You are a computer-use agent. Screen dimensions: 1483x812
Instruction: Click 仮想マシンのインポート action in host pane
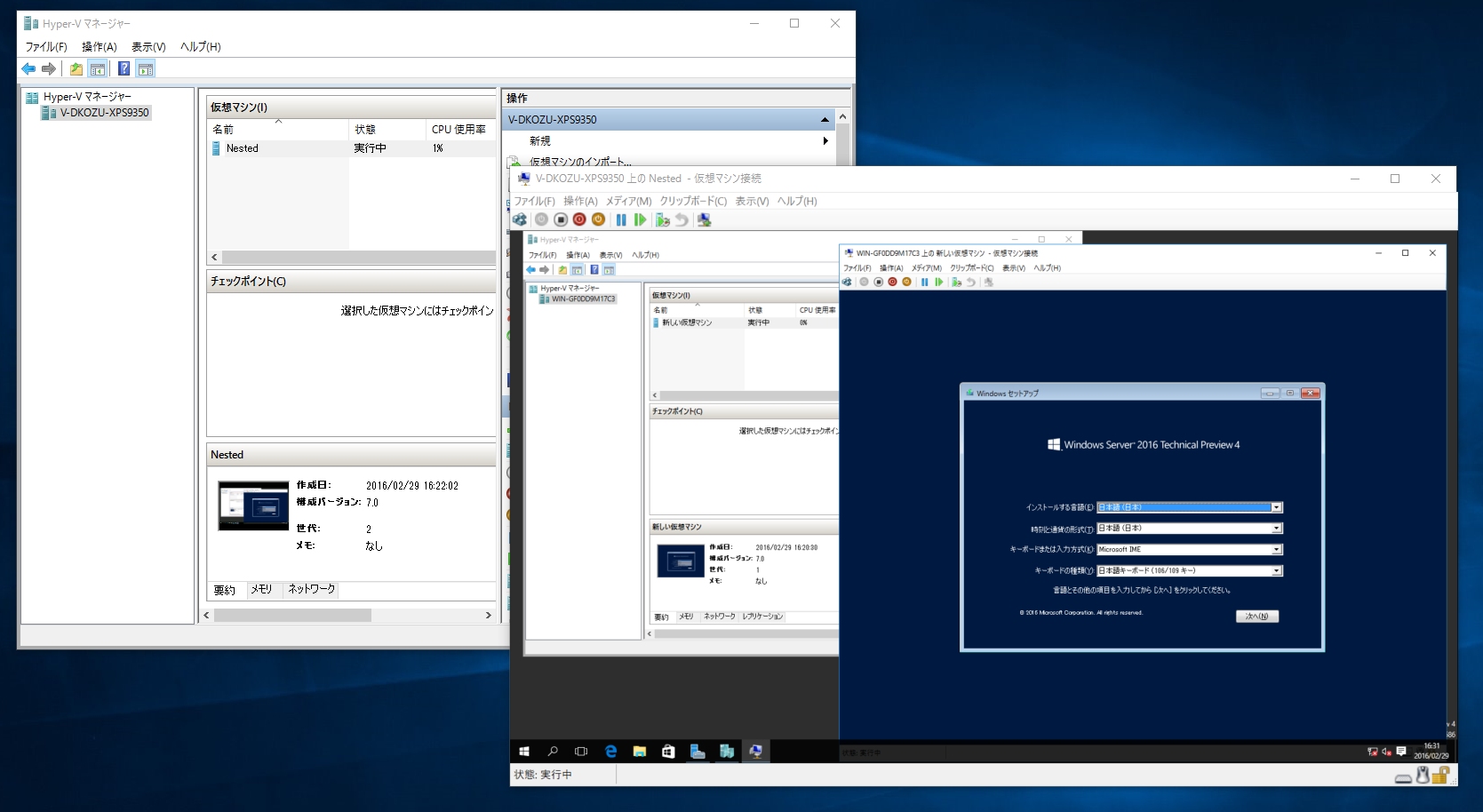(x=580, y=162)
